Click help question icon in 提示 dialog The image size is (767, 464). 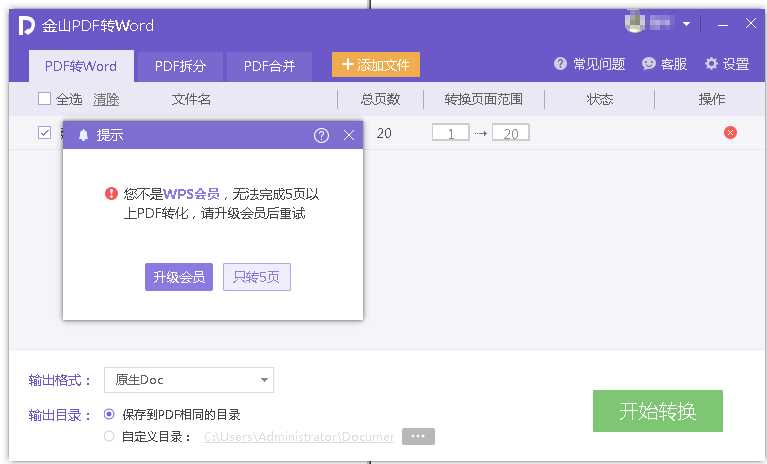(x=321, y=135)
